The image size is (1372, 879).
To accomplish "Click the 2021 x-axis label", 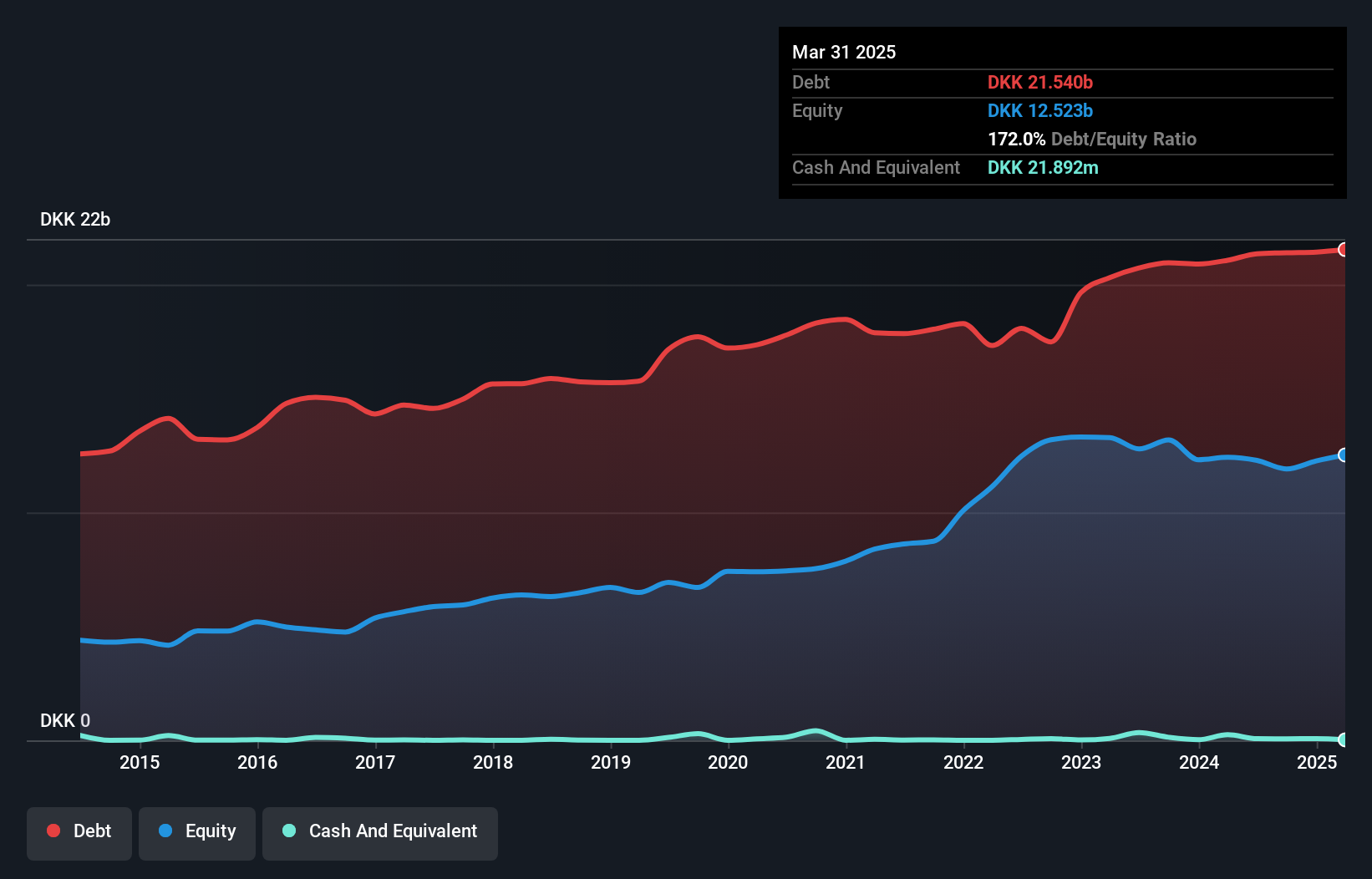I will [846, 762].
